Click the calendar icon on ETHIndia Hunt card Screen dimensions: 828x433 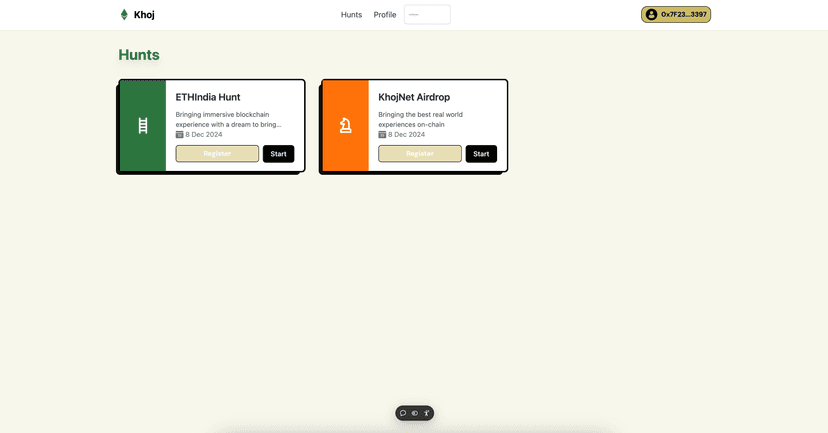pos(180,134)
